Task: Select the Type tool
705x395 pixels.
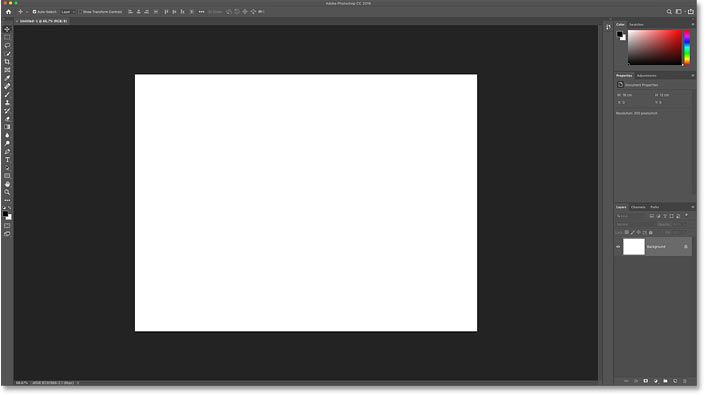Action: 7,160
